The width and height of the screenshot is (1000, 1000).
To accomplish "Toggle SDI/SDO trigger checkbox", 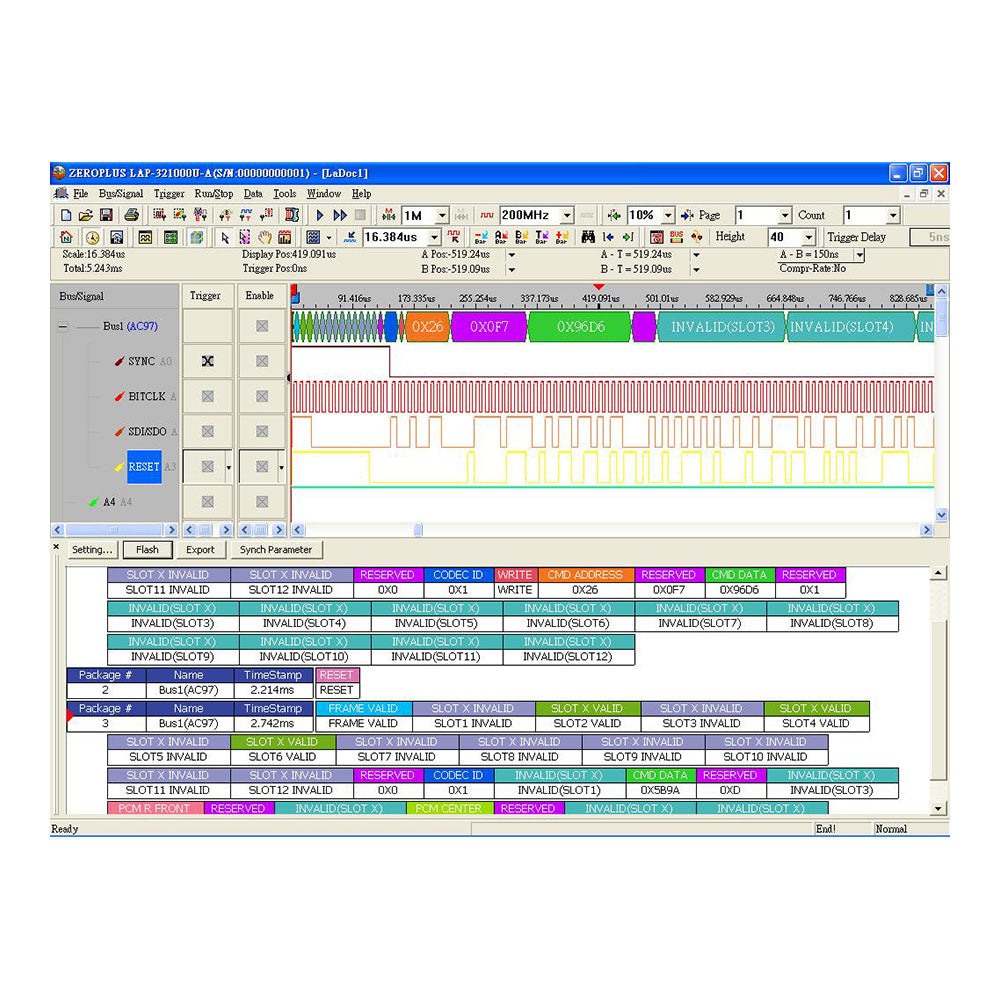I will click(x=207, y=431).
